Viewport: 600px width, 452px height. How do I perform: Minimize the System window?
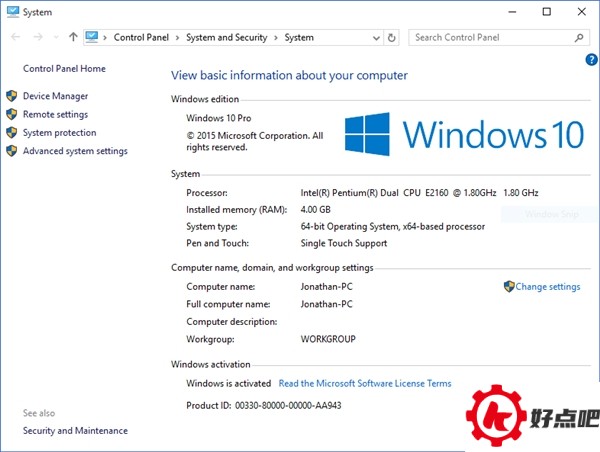pyautogui.click(x=512, y=12)
